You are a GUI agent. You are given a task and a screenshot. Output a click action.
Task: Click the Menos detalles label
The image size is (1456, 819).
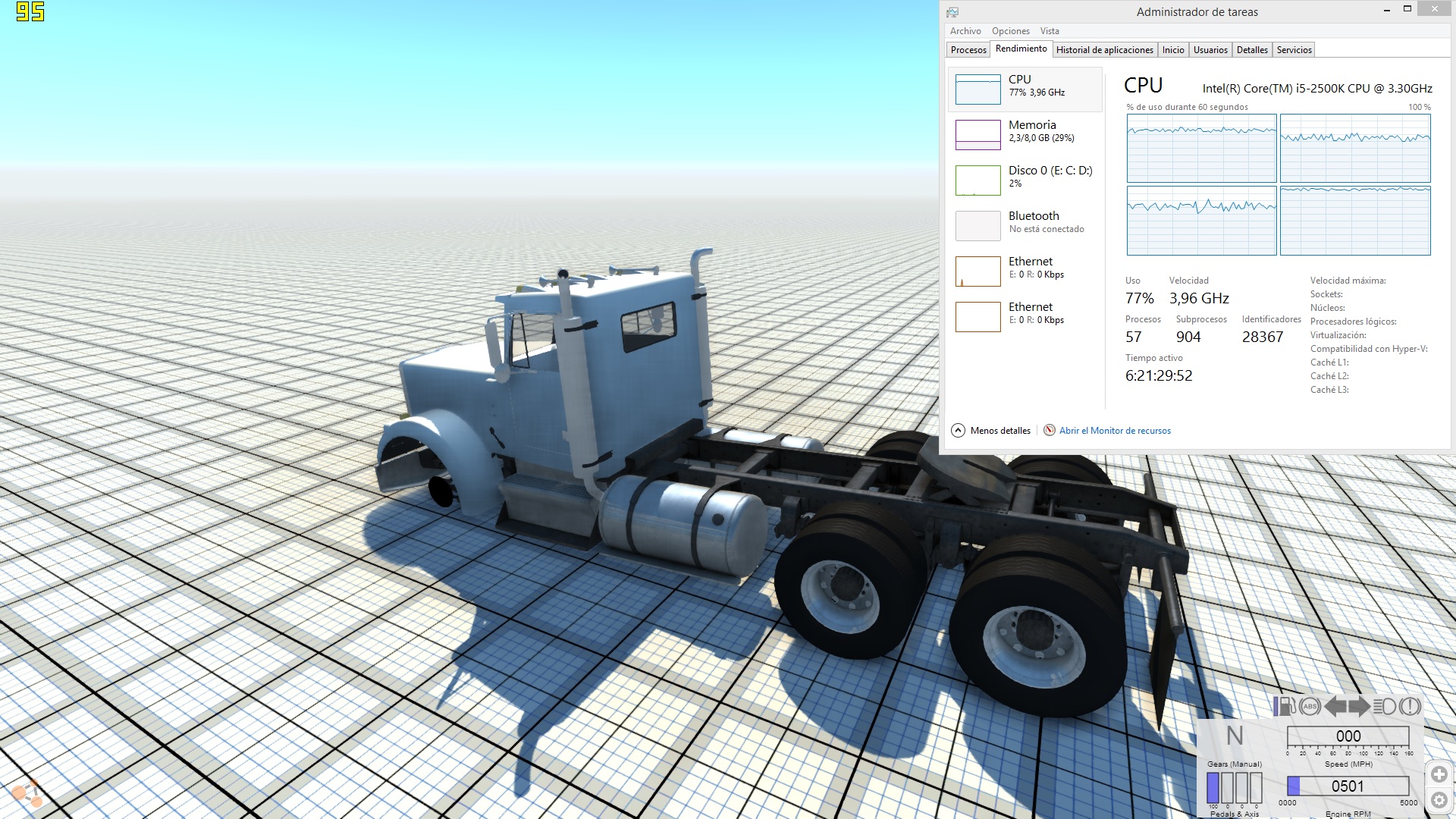(x=1000, y=430)
